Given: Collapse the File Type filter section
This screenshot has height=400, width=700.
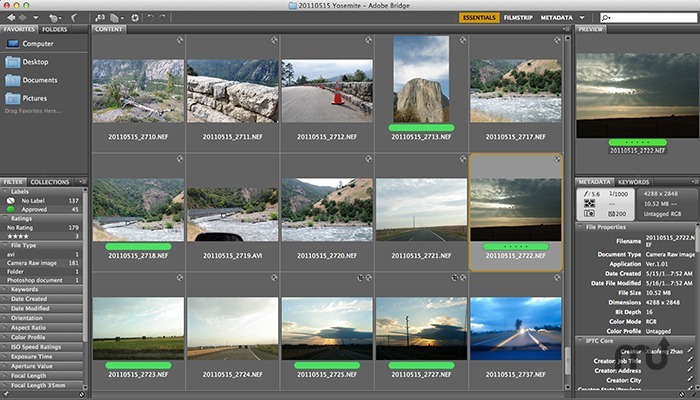Looking at the screenshot, I should [x=6, y=246].
